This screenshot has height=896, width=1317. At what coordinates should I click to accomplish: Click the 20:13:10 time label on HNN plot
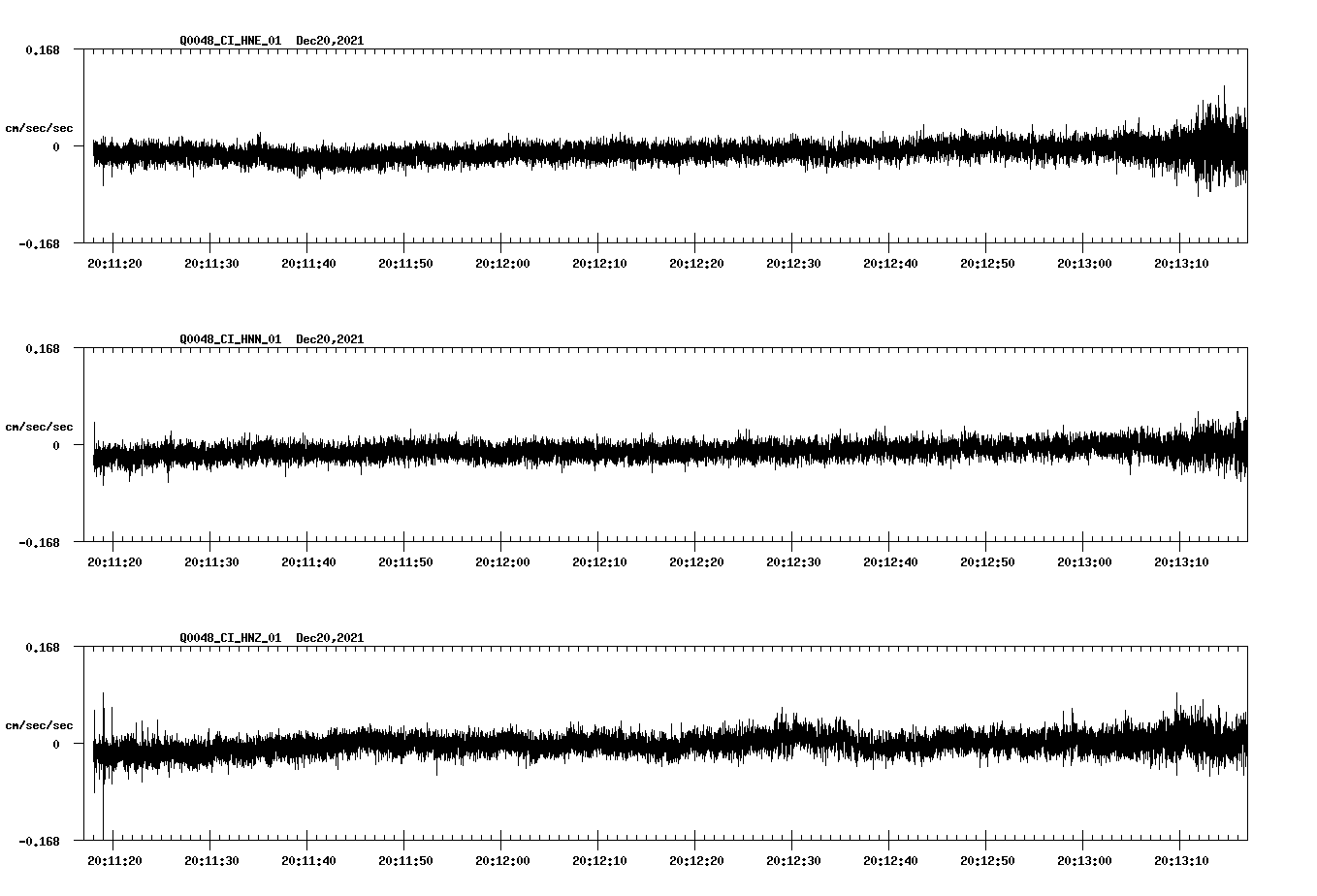pyautogui.click(x=1181, y=562)
